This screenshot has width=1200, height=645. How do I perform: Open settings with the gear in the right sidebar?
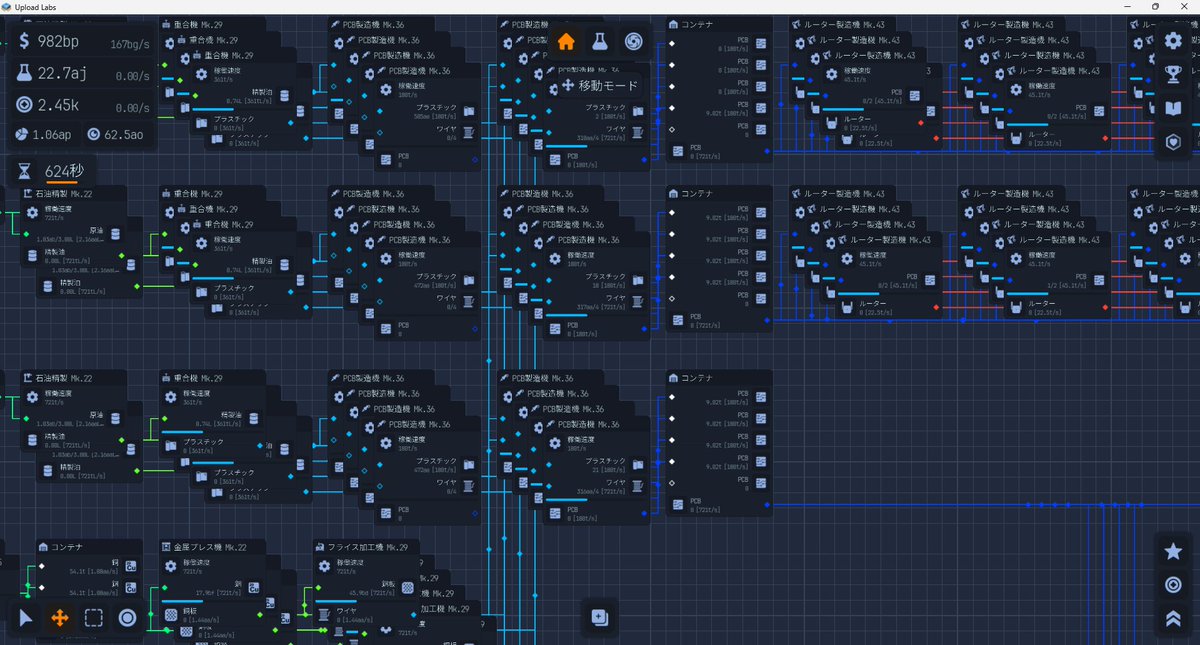[x=1174, y=41]
